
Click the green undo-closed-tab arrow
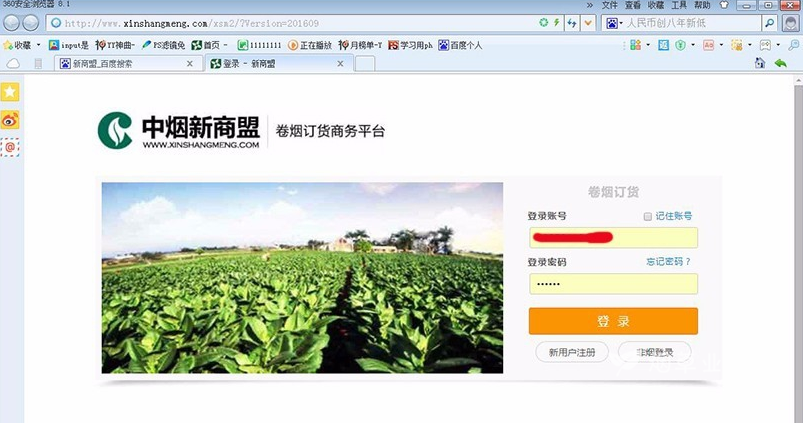780,63
